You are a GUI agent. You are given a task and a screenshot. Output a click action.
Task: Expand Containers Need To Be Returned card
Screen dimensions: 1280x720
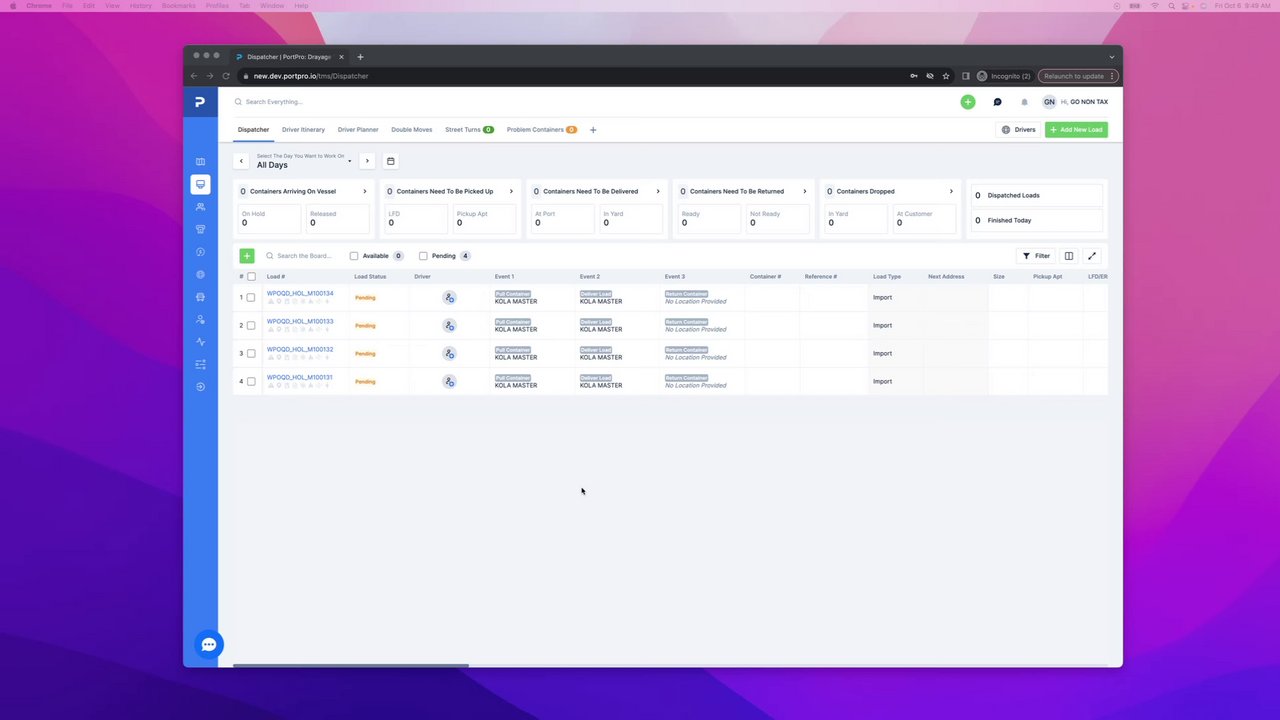click(x=804, y=191)
